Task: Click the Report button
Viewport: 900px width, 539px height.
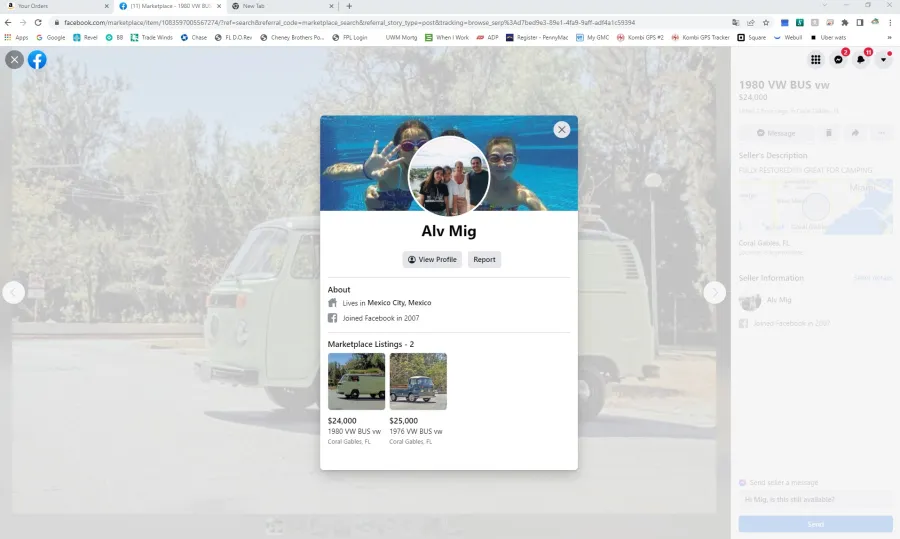Action: [x=484, y=259]
